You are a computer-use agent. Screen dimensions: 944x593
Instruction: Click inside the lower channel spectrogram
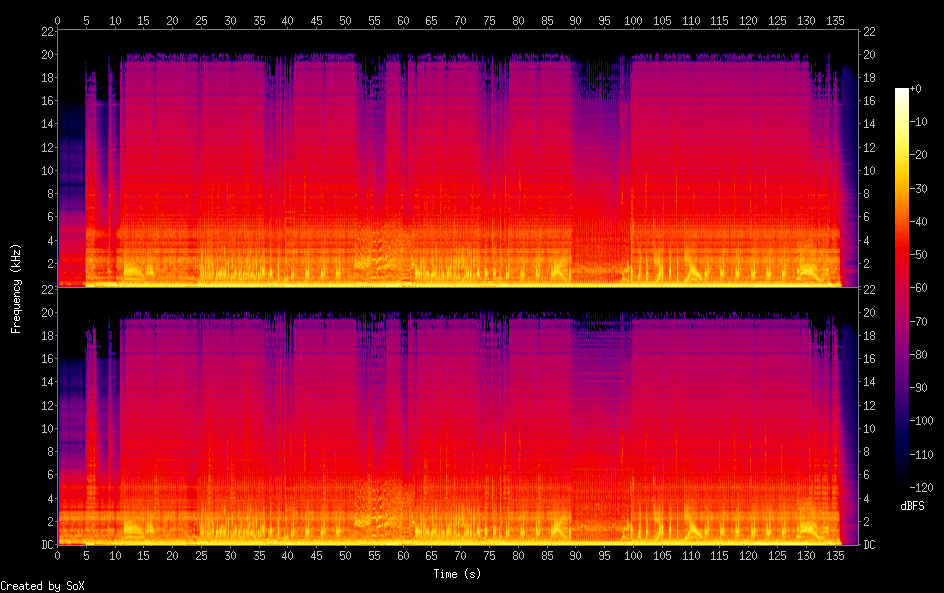(458, 417)
